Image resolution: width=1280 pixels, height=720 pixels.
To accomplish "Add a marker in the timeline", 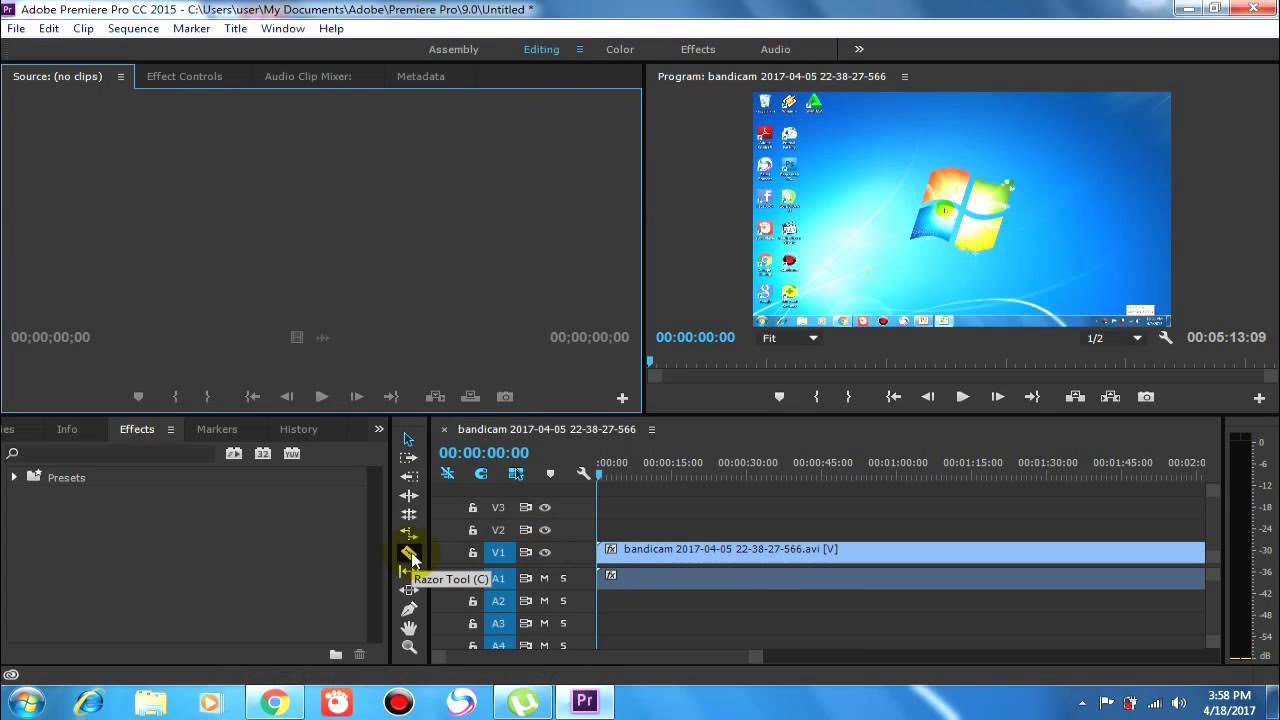I will coord(550,474).
